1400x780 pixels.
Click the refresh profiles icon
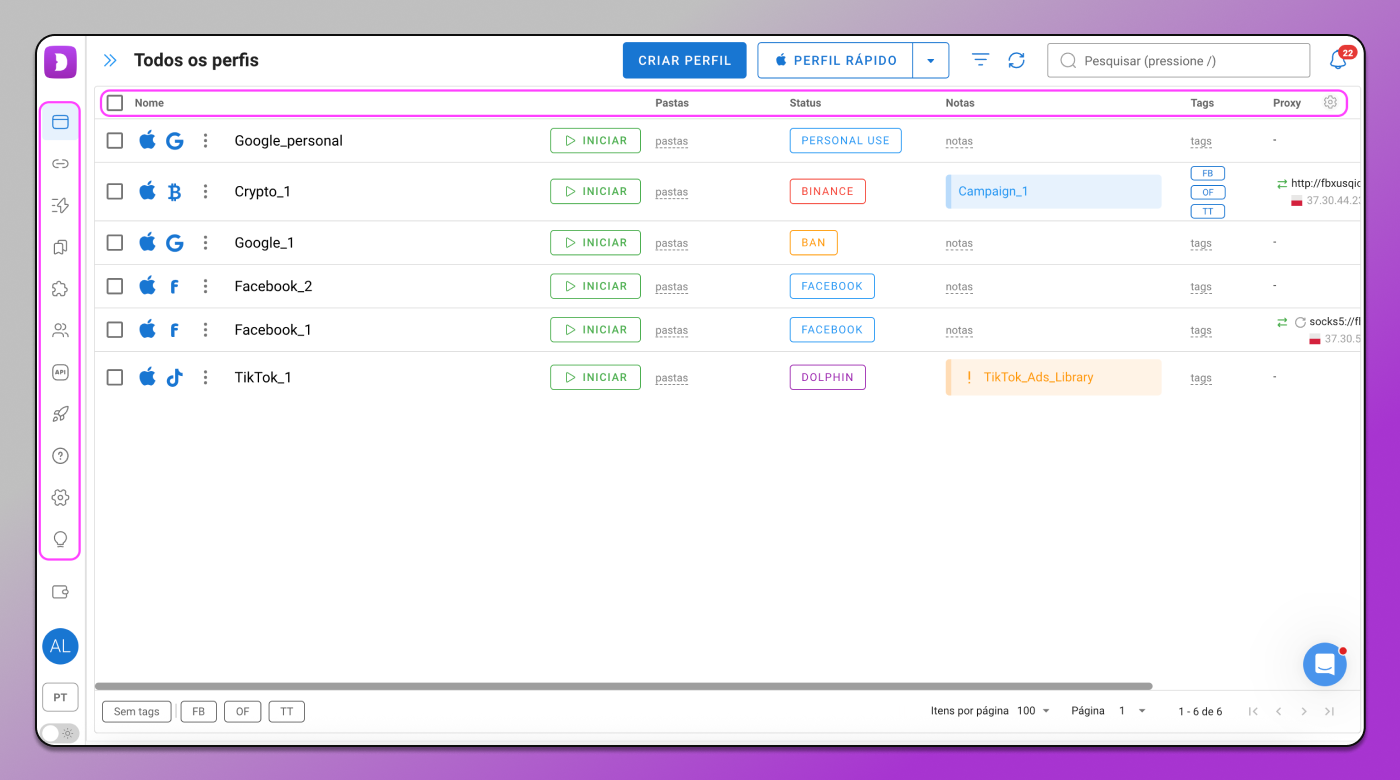click(1016, 60)
